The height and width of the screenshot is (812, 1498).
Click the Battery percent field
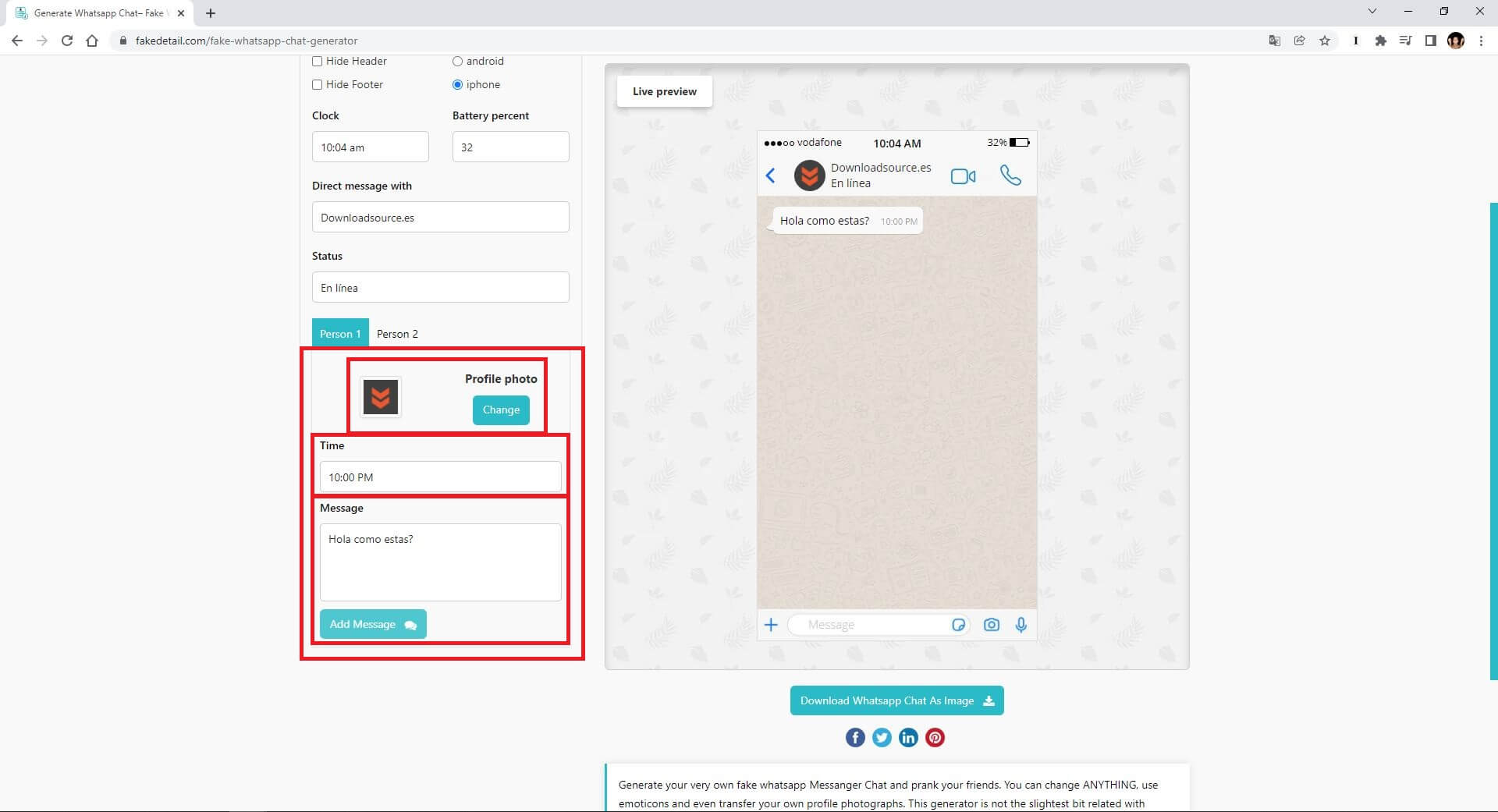[x=511, y=147]
